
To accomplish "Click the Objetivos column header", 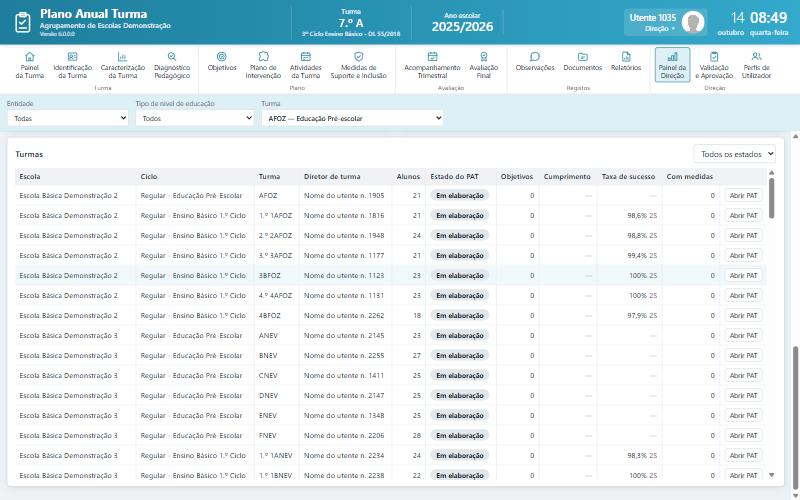I will (x=517, y=177).
